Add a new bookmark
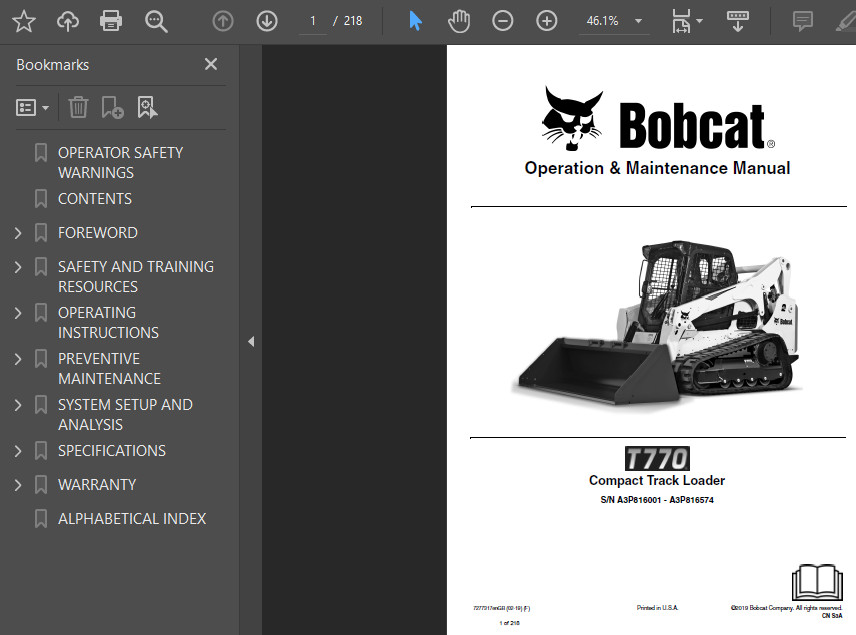The width and height of the screenshot is (856, 635). coord(112,108)
